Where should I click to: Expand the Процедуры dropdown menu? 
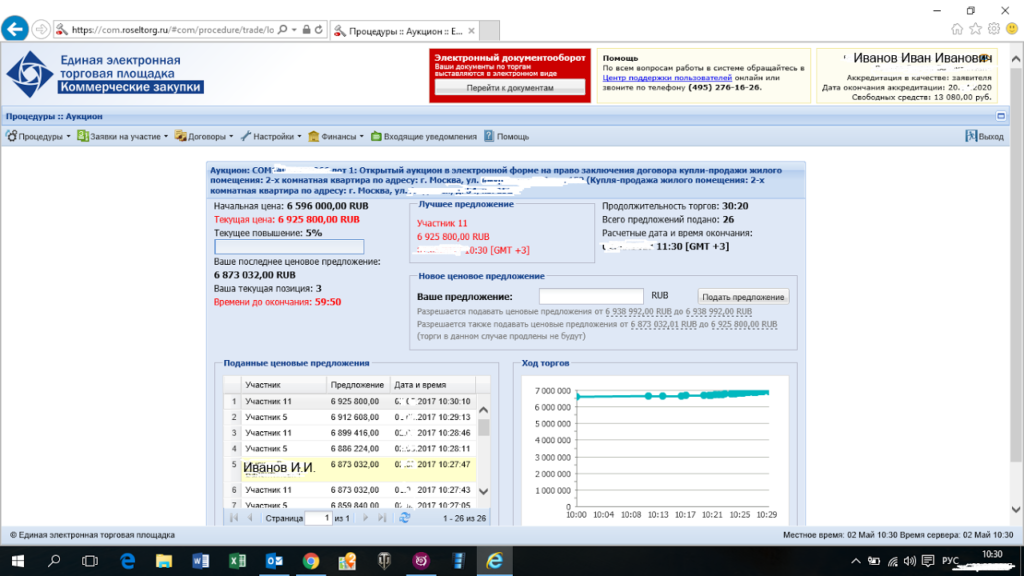(40, 136)
